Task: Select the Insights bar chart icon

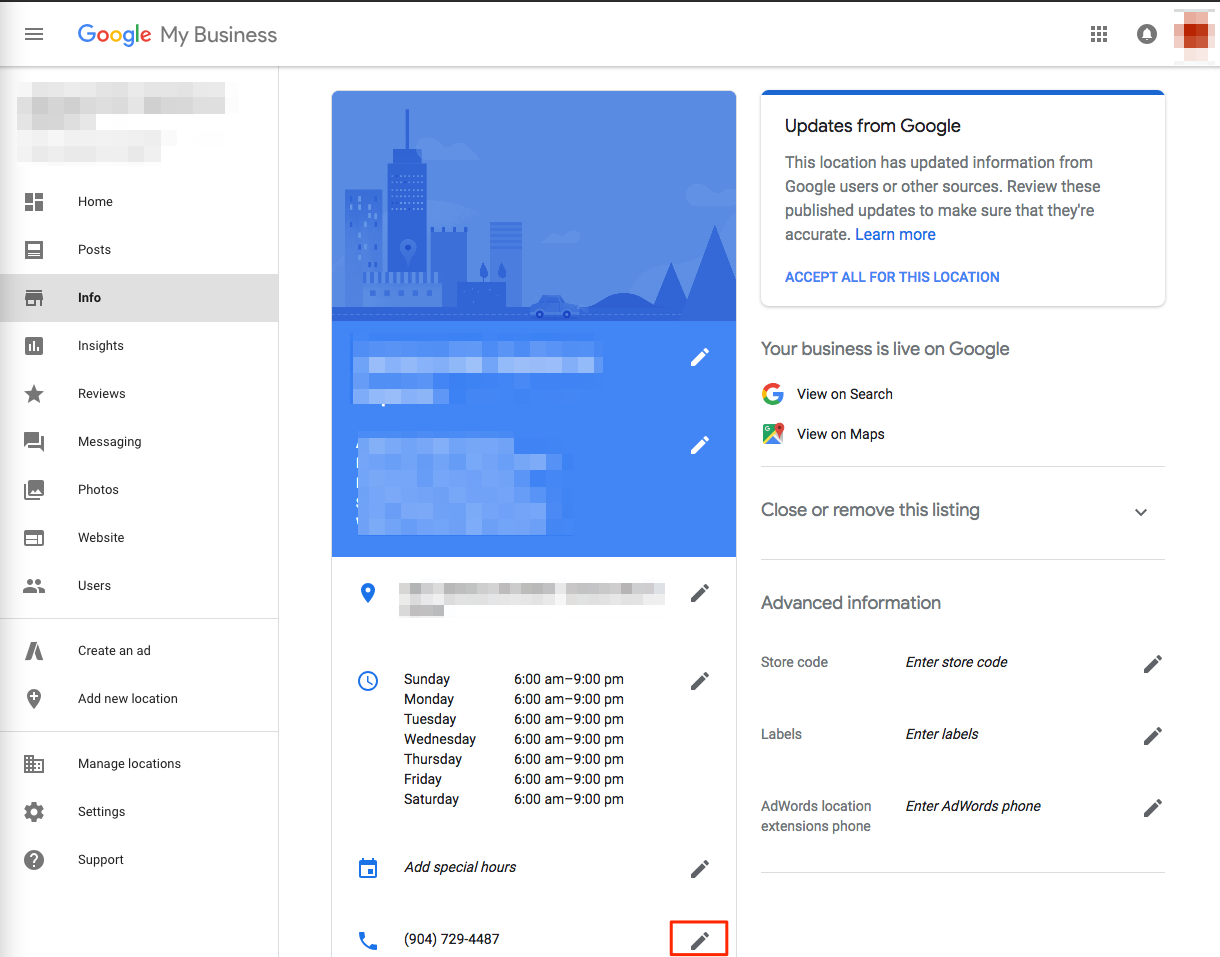Action: [x=34, y=345]
